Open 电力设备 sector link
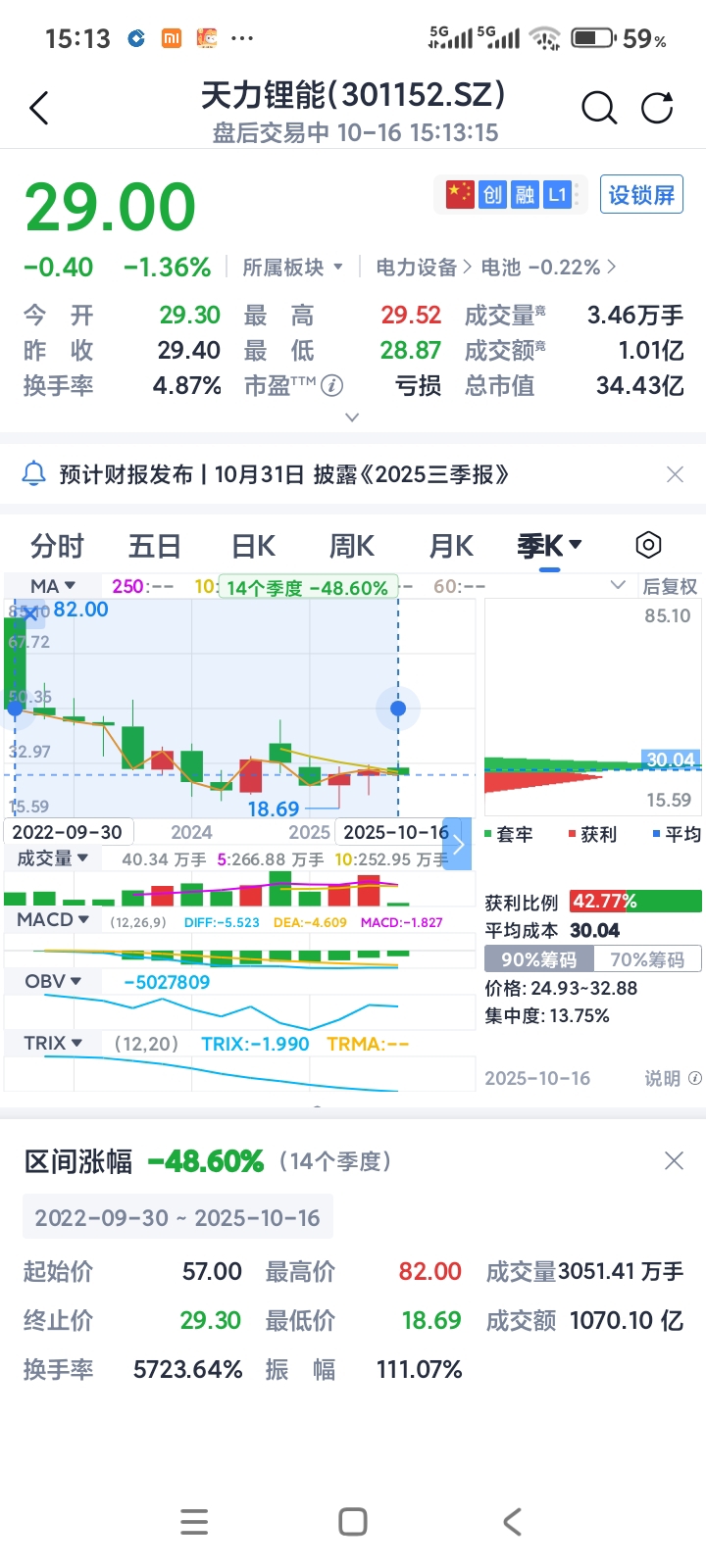Viewport: 706px width, 1568px height. tap(424, 267)
